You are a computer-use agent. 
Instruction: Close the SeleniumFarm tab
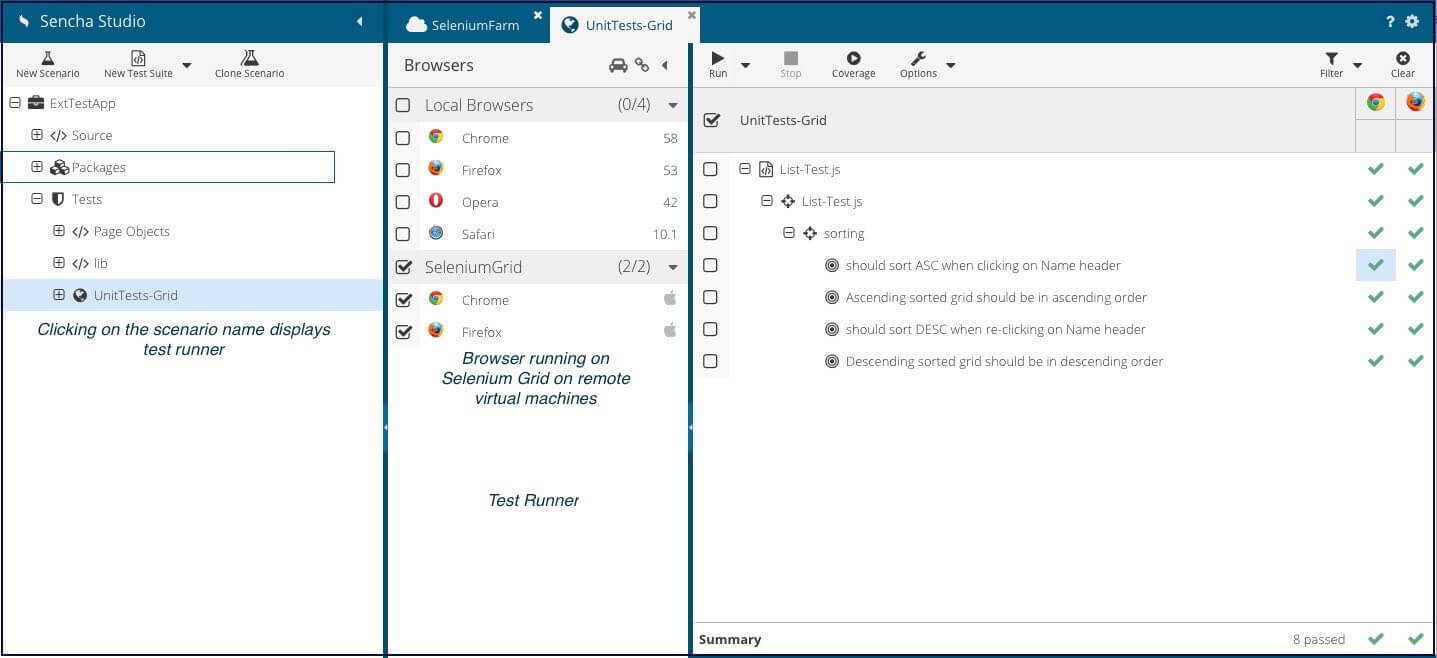point(538,15)
